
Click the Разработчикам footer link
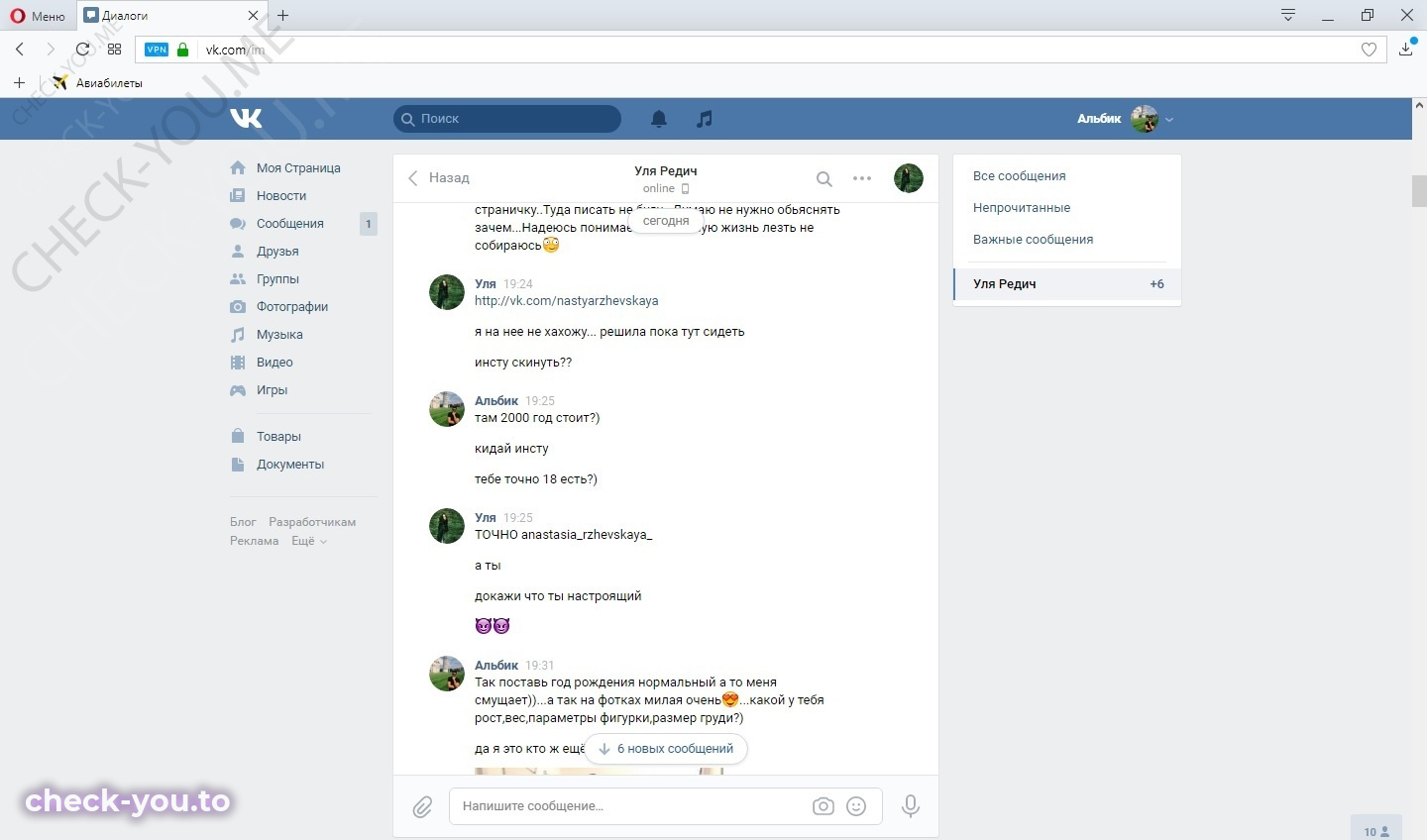click(312, 522)
